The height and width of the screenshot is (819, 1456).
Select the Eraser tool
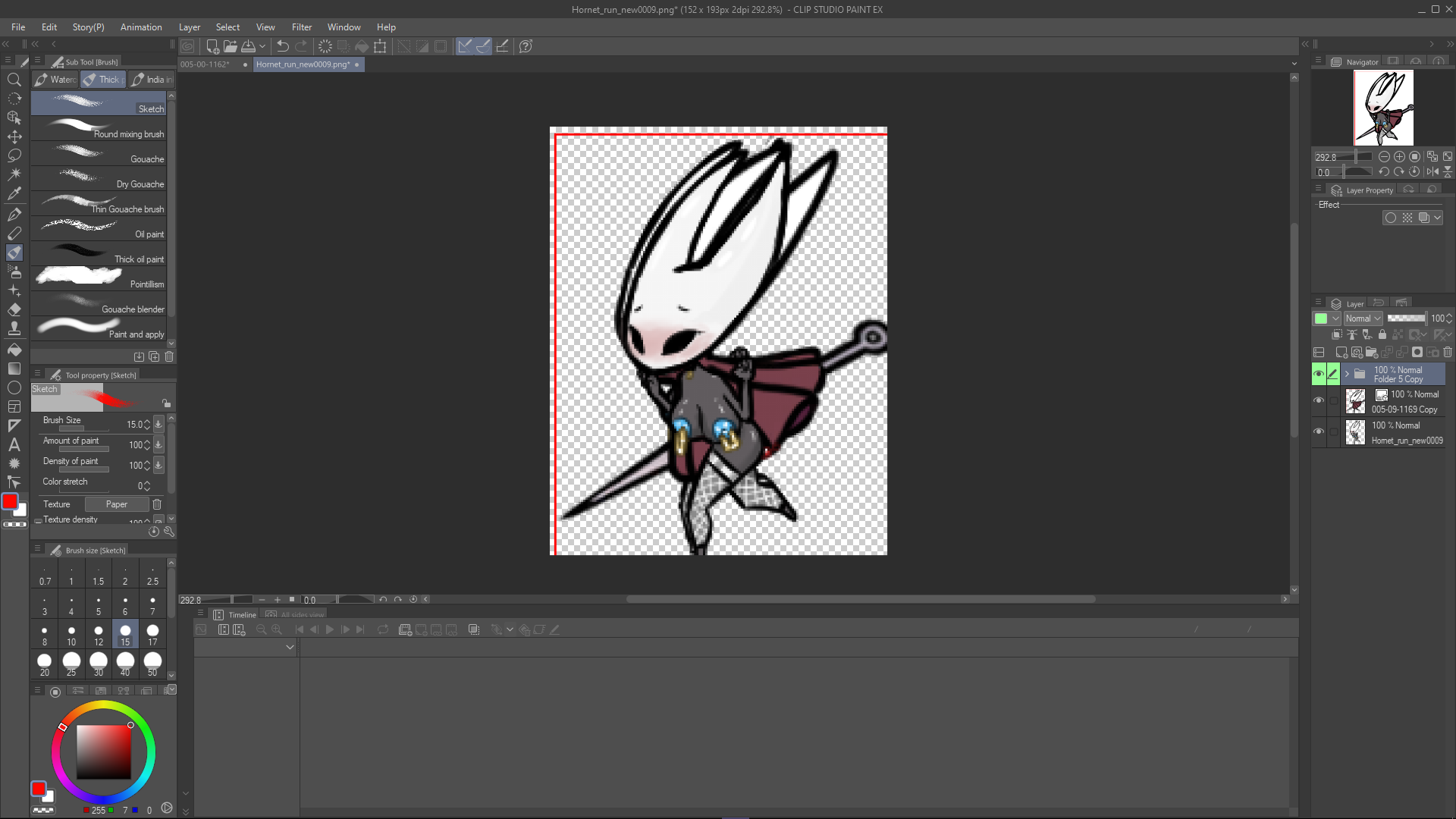click(14, 309)
